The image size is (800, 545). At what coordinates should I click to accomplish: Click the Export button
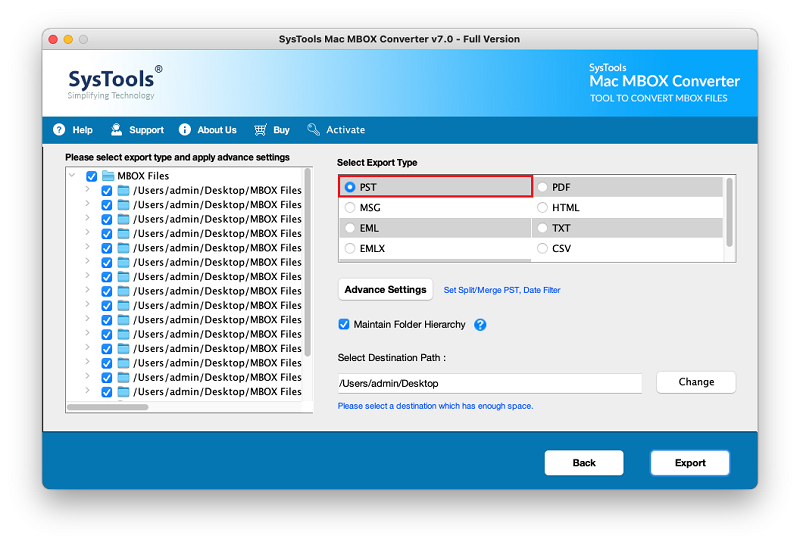(x=690, y=463)
